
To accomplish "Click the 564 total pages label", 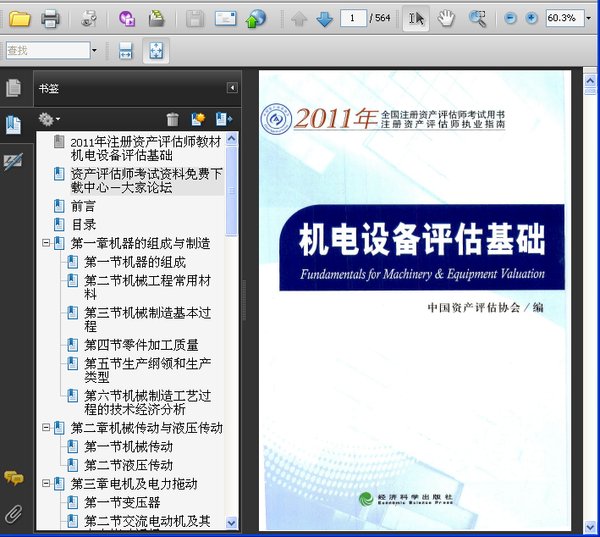I will [380, 18].
